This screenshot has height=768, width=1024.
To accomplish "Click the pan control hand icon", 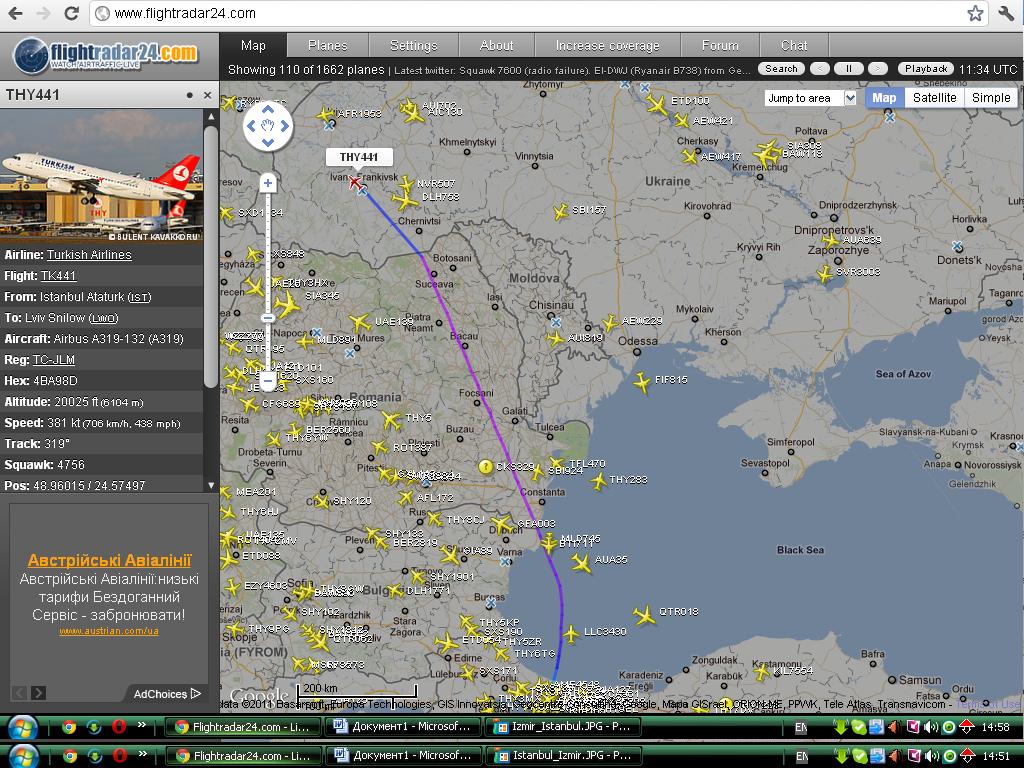I will click(x=267, y=126).
